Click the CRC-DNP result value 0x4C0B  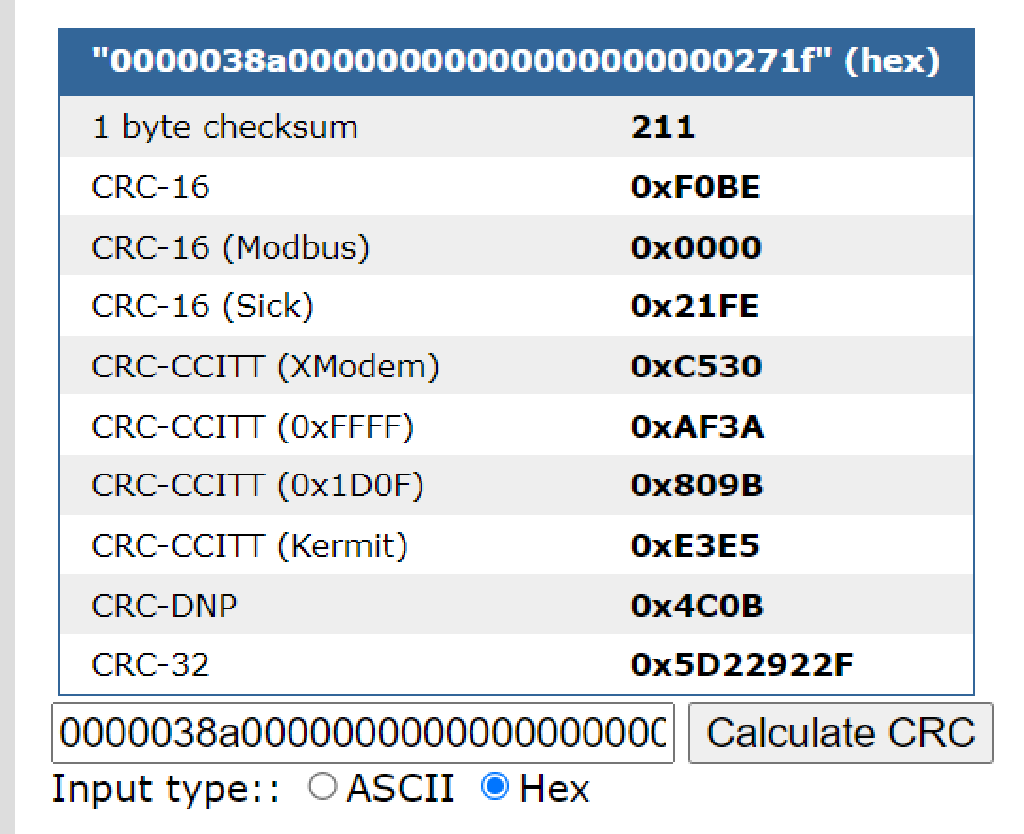point(697,605)
